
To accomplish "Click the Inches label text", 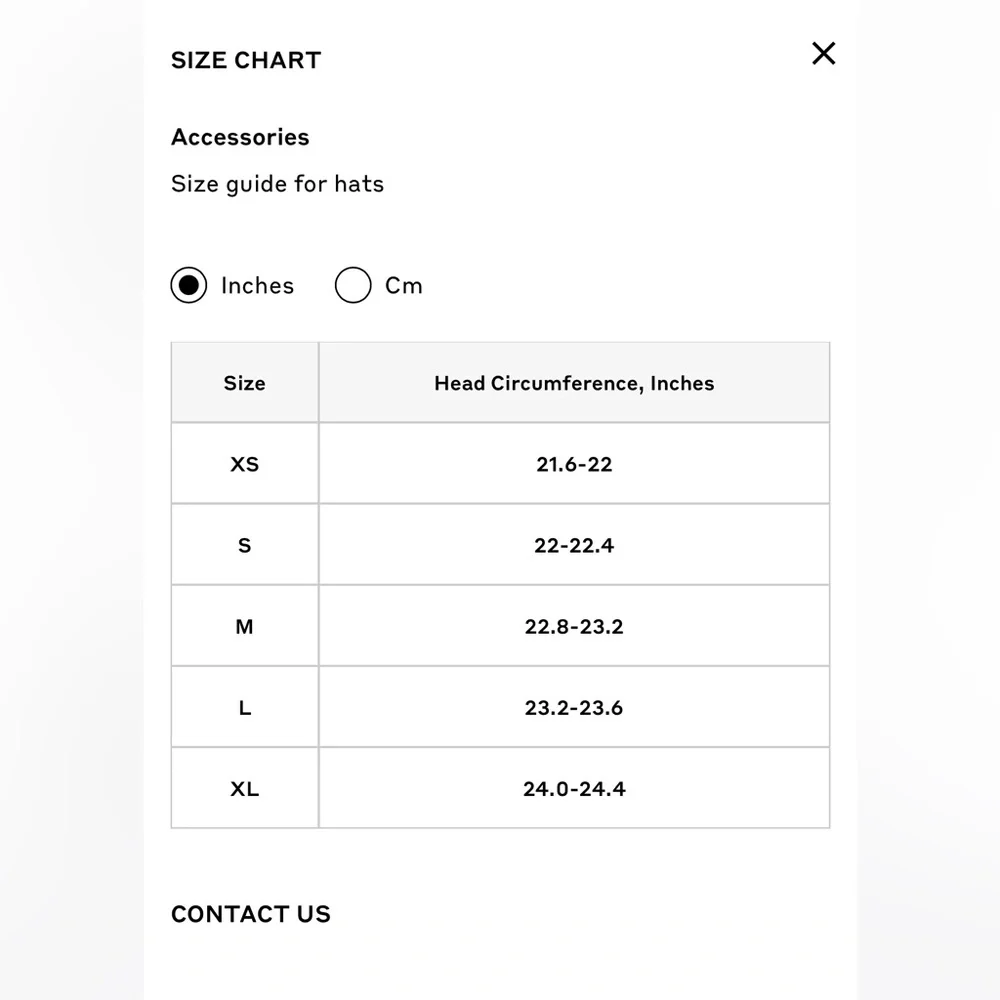I will point(258,286).
